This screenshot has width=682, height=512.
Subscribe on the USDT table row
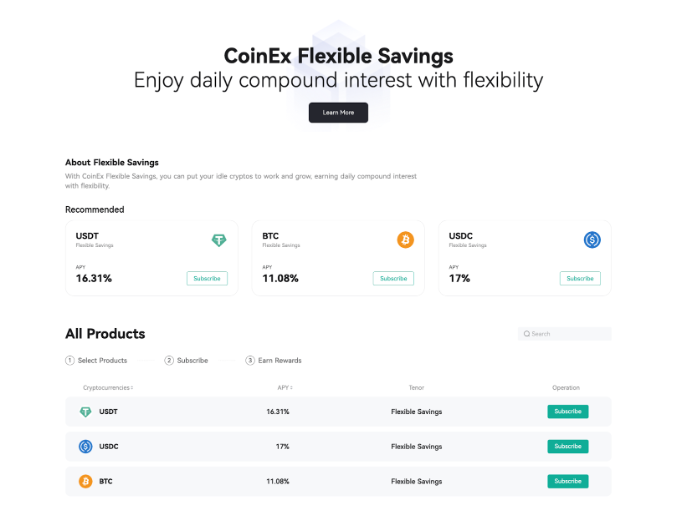click(568, 412)
